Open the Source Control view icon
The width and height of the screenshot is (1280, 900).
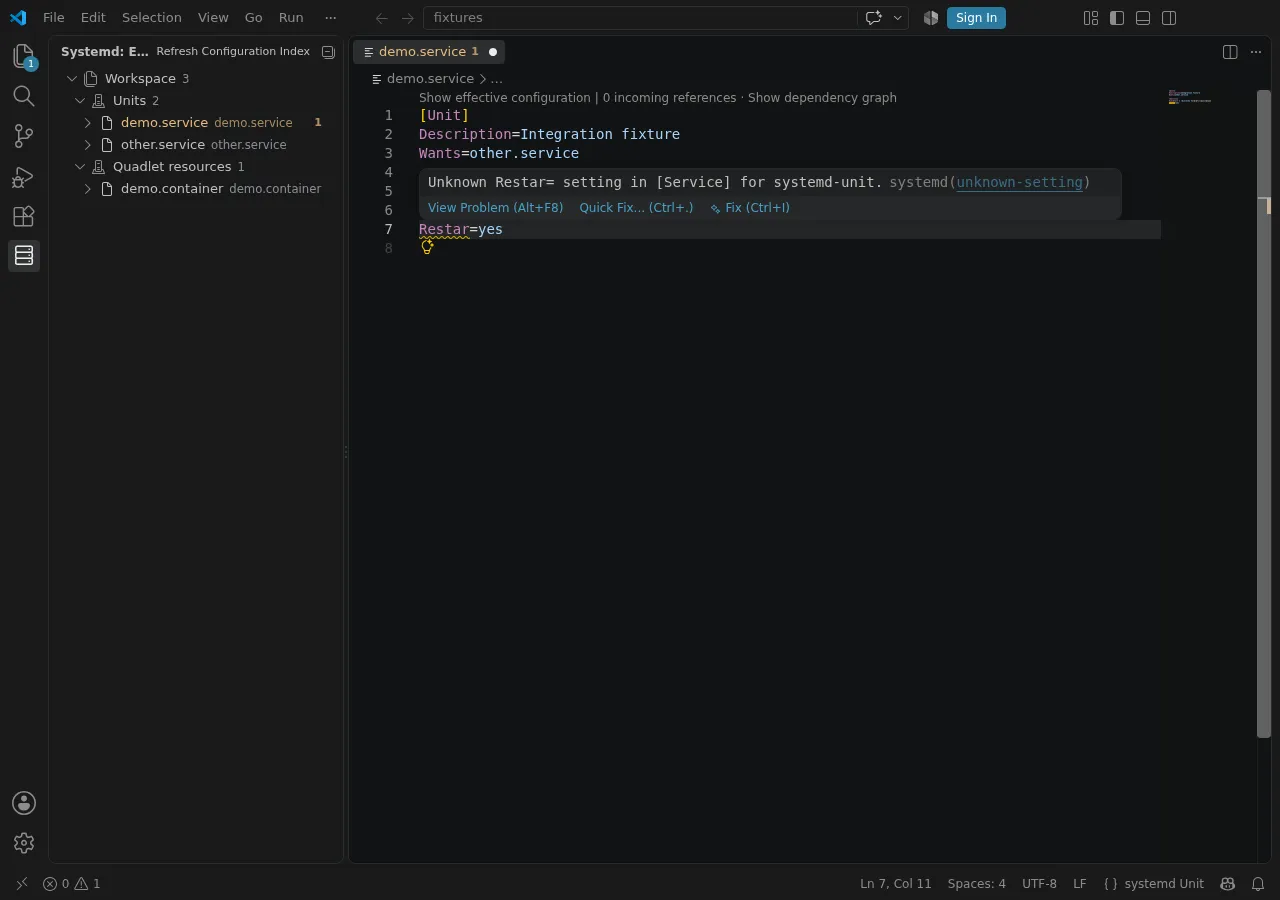(24, 136)
